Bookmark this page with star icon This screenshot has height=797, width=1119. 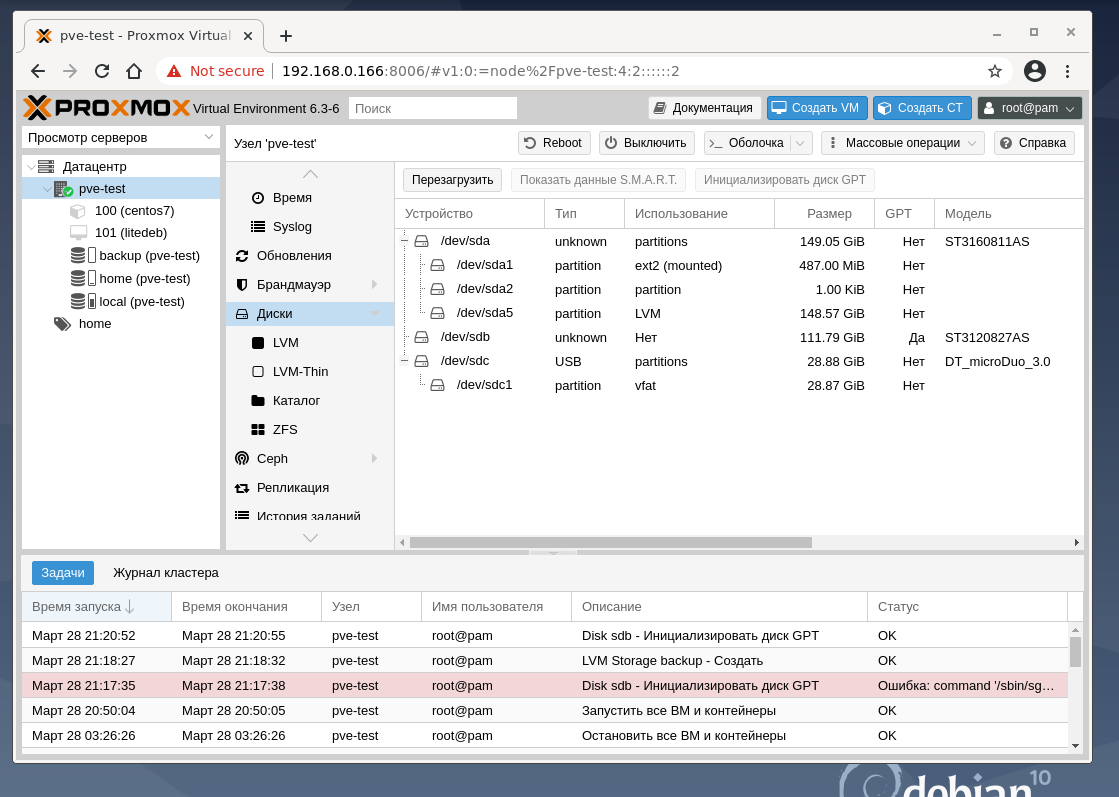[x=994, y=71]
